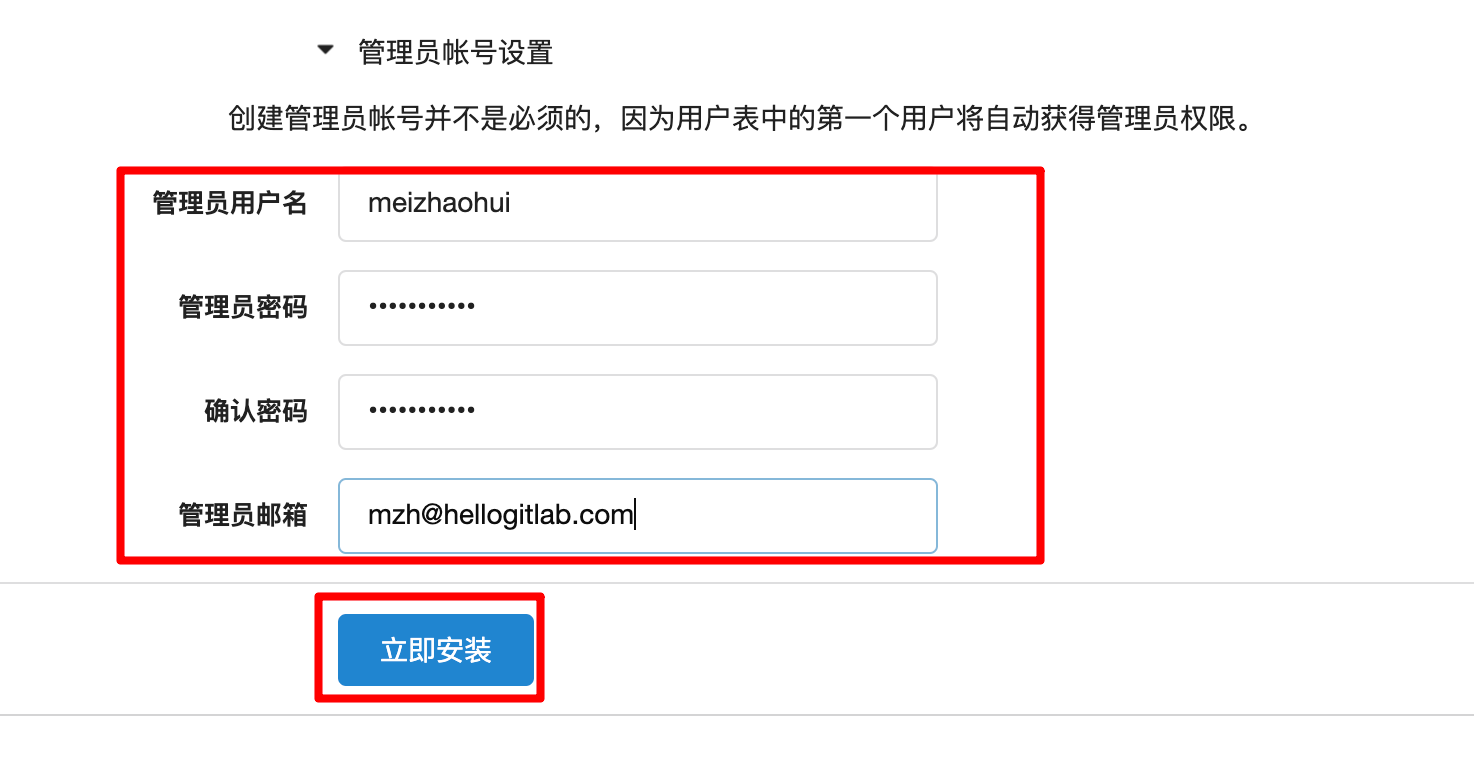Focus the 管理员用户名 input field
This screenshot has width=1474, height=766.
coord(638,205)
